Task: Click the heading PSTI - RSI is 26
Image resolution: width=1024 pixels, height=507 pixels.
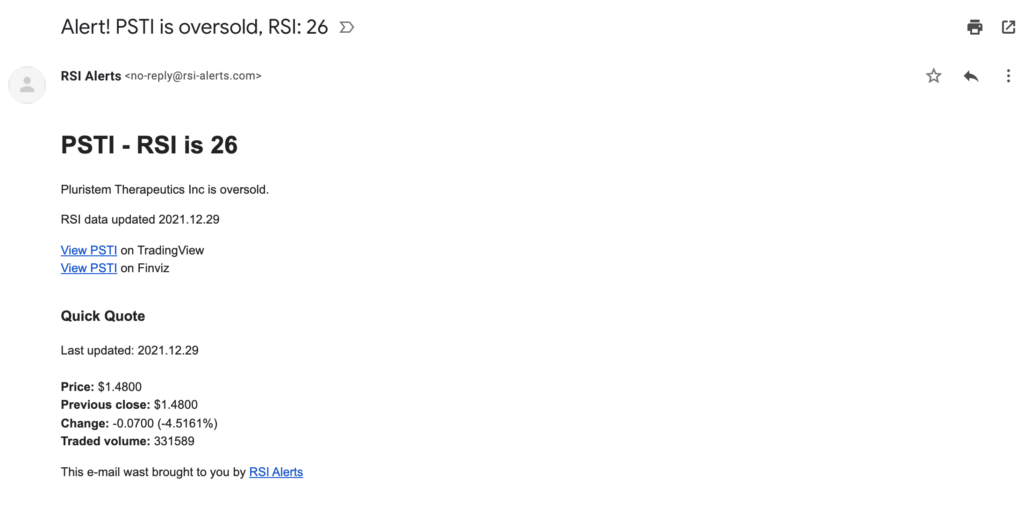Action: [x=149, y=145]
